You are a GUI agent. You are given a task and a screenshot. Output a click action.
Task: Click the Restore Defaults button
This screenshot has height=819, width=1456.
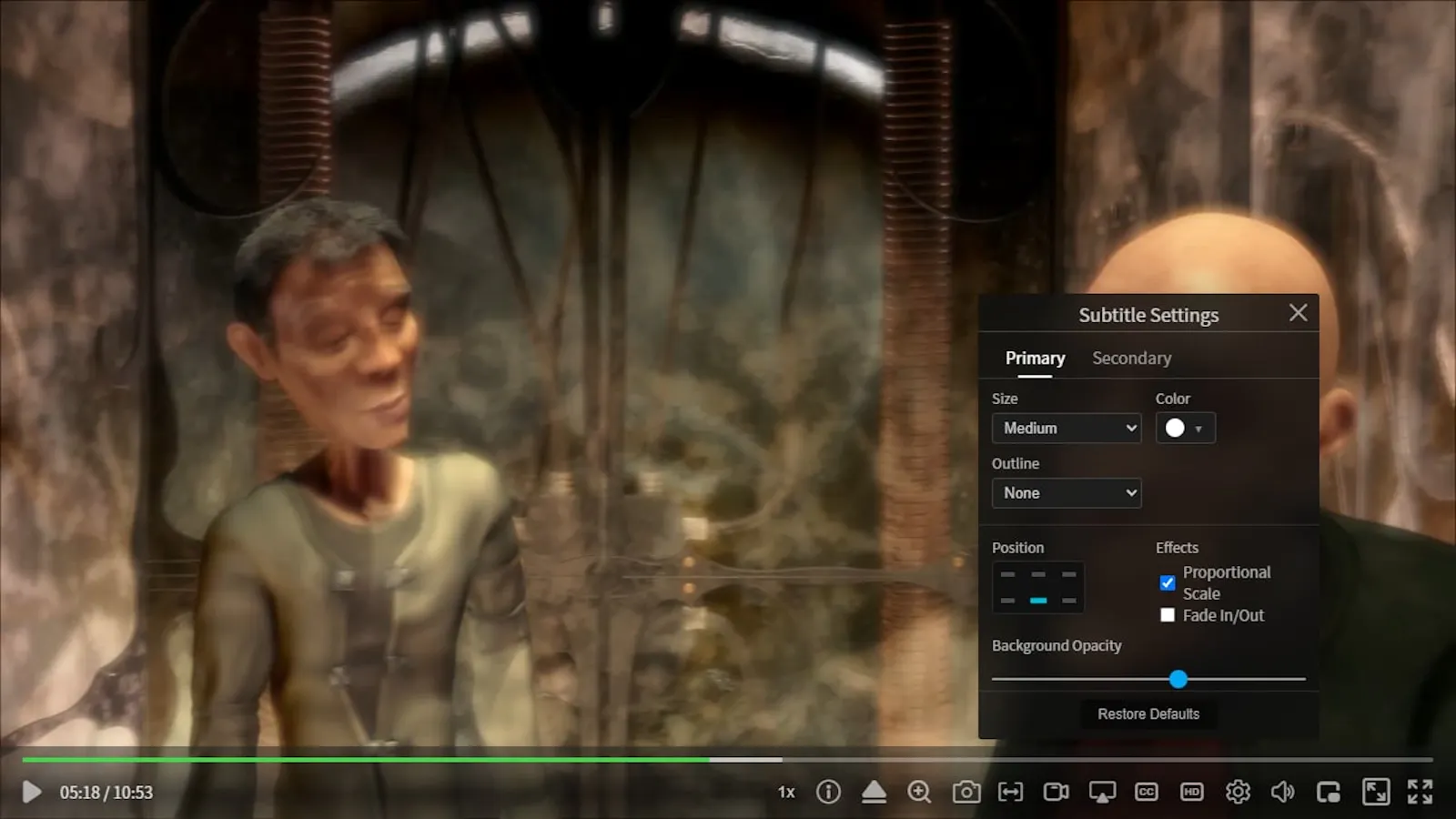pyautogui.click(x=1148, y=714)
